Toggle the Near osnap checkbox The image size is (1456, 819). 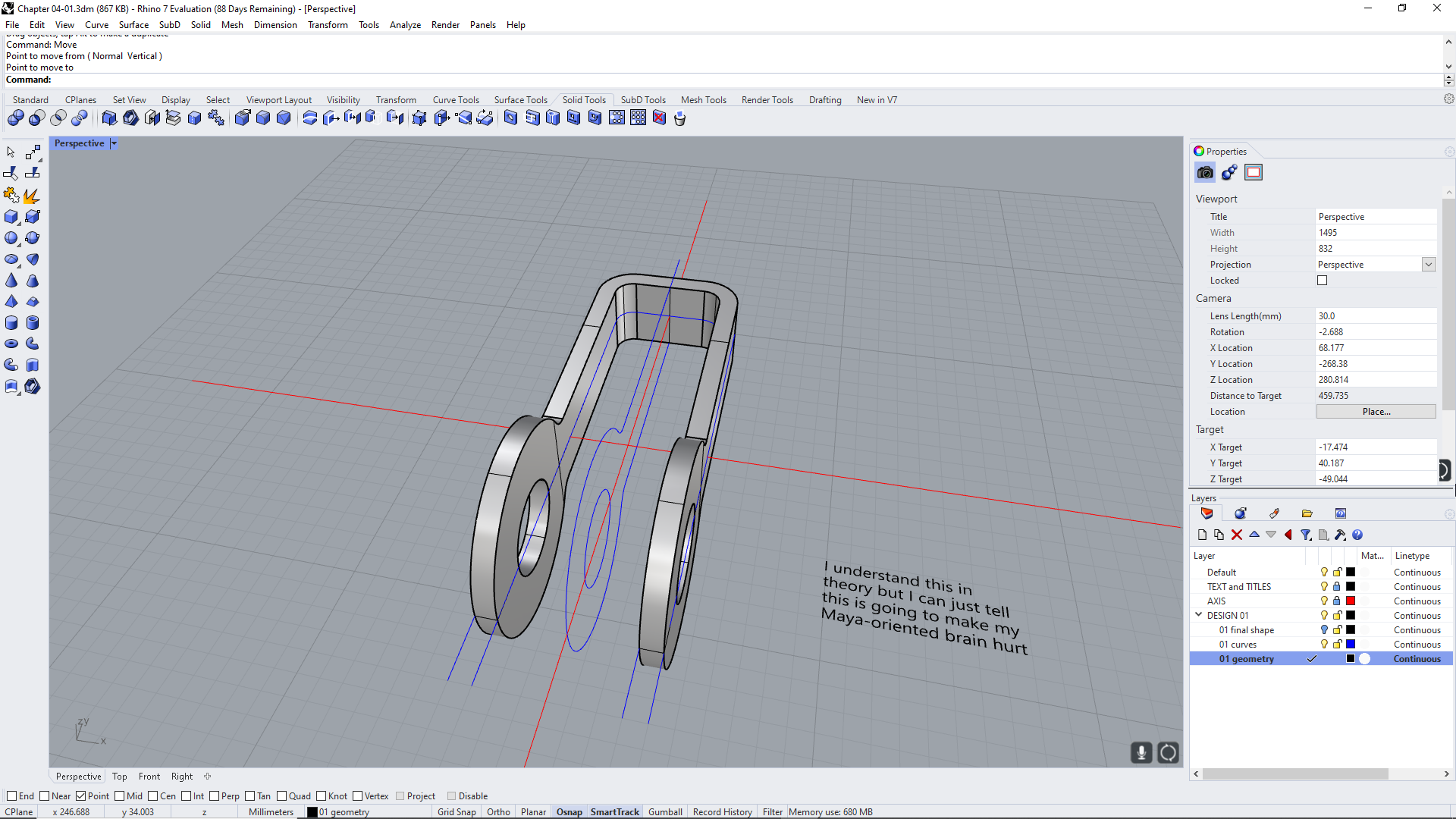tap(44, 796)
